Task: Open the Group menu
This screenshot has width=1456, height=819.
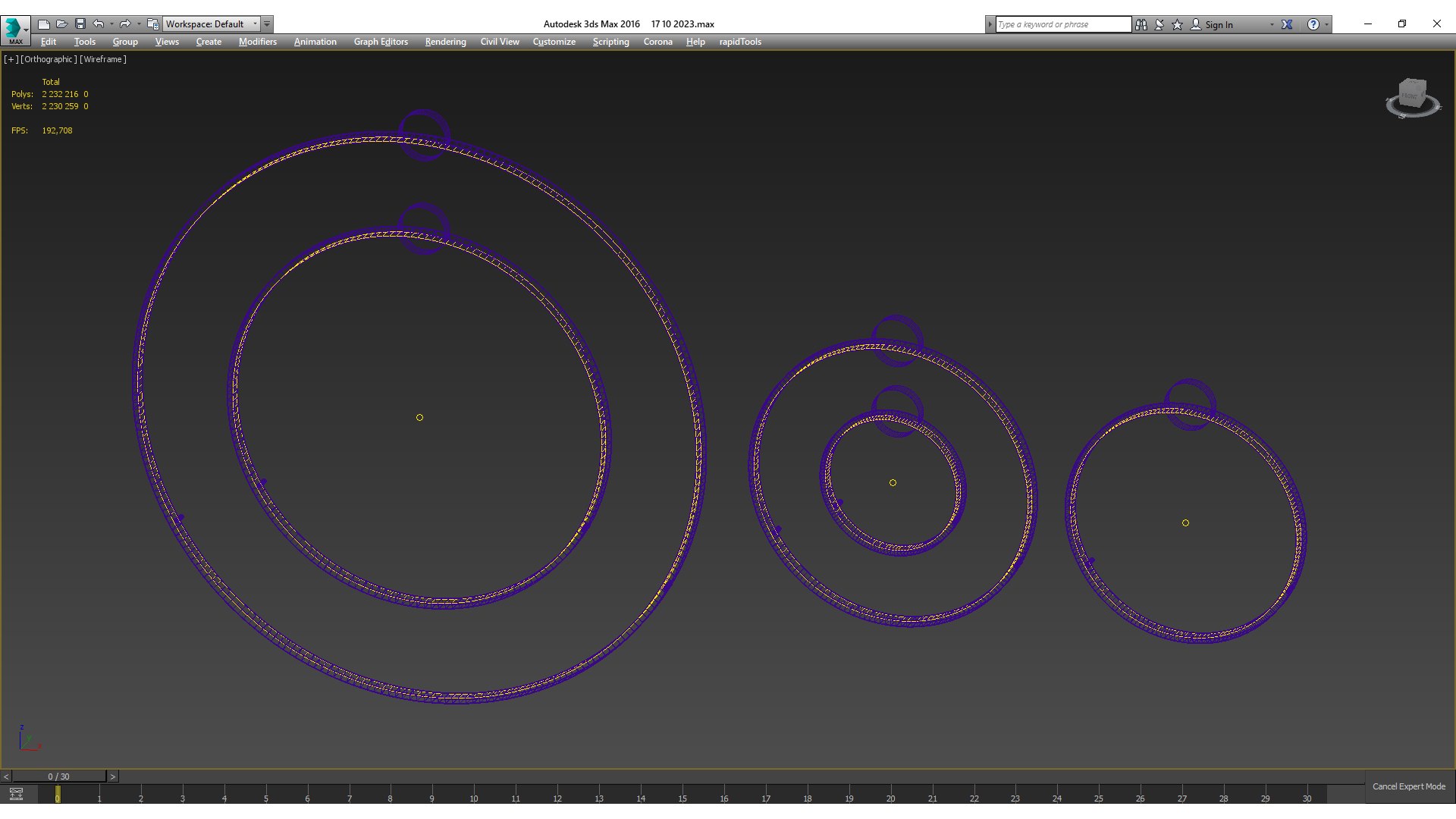Action: coord(125,42)
